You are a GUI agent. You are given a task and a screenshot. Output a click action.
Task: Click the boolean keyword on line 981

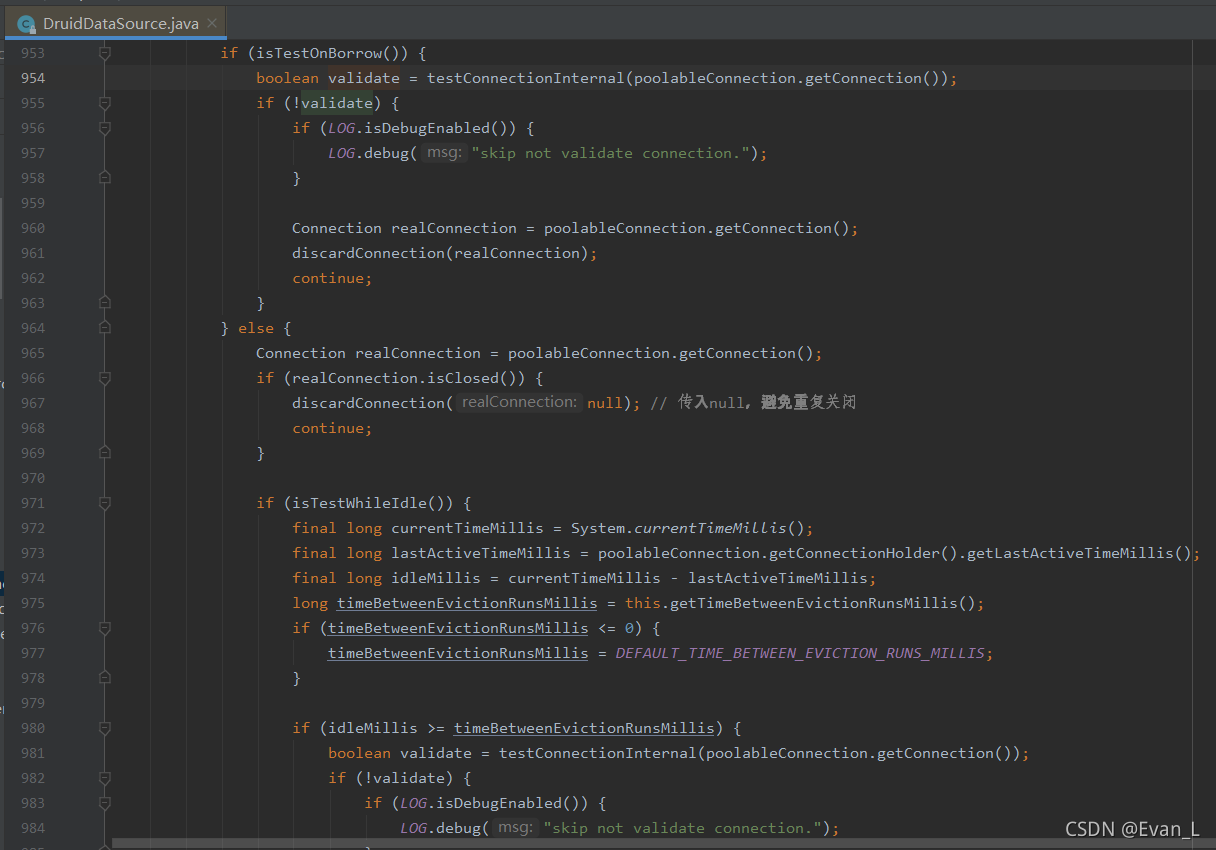(x=360, y=753)
